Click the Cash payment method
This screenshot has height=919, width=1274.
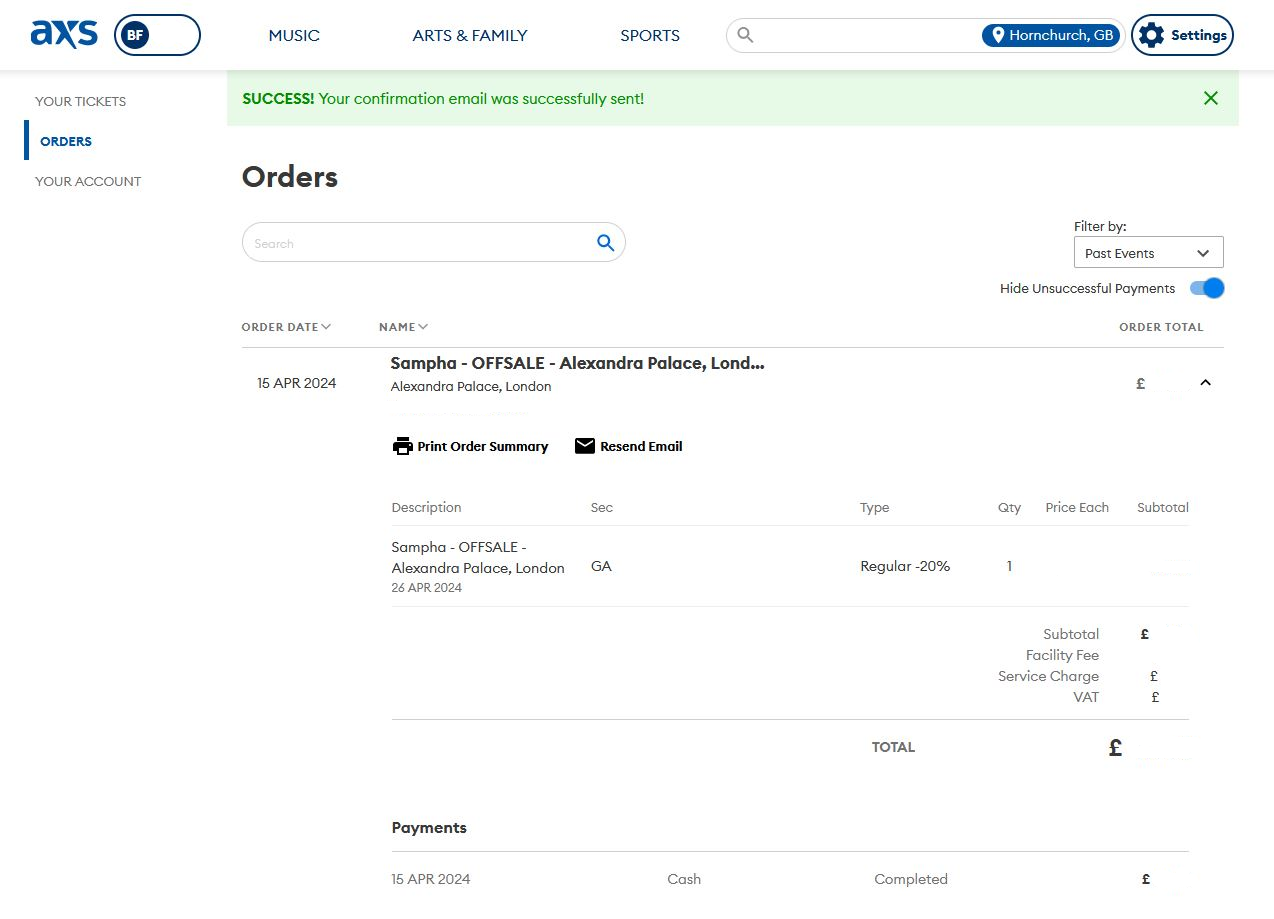pos(684,879)
